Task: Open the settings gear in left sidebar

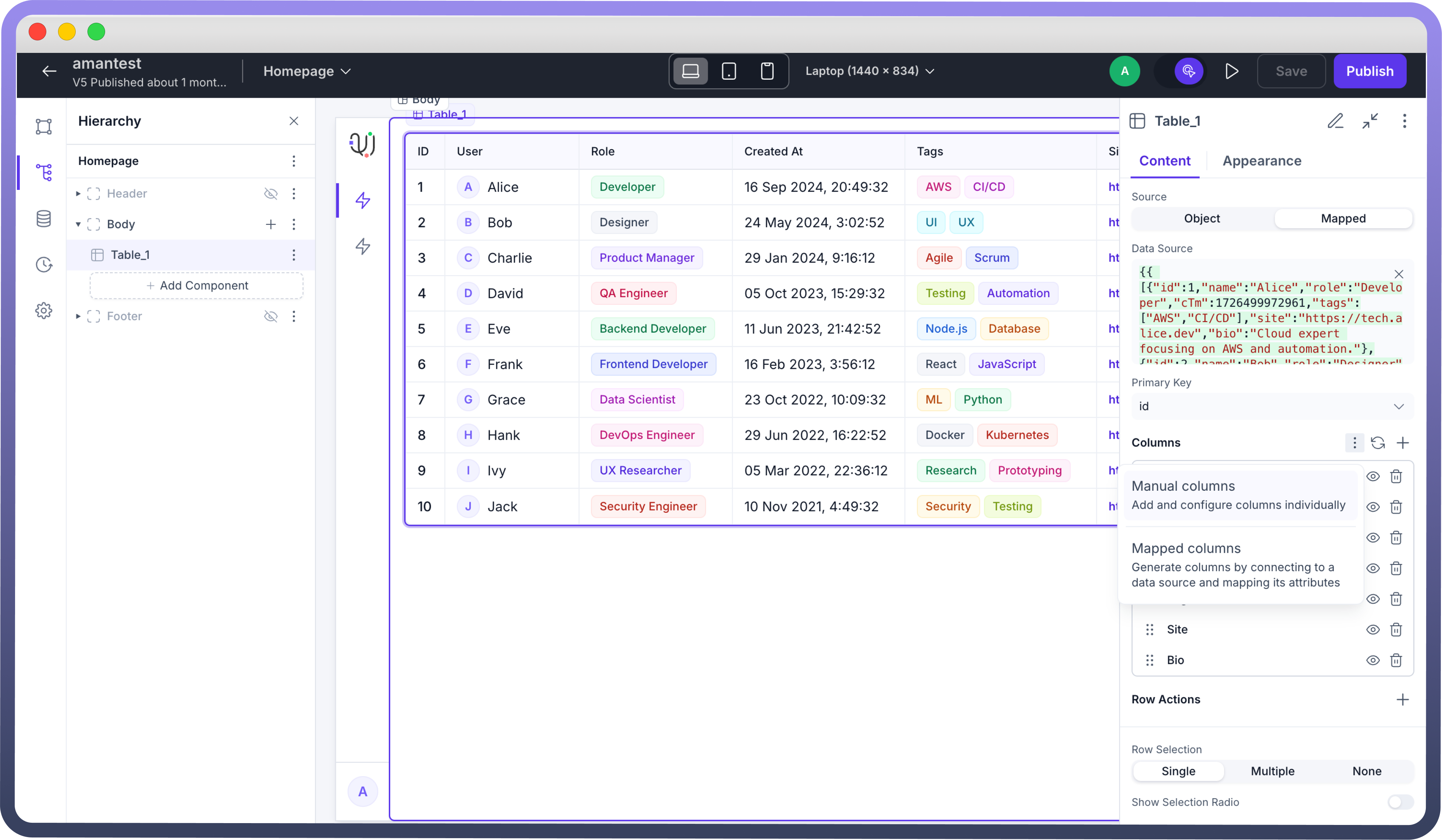Action: (x=43, y=310)
